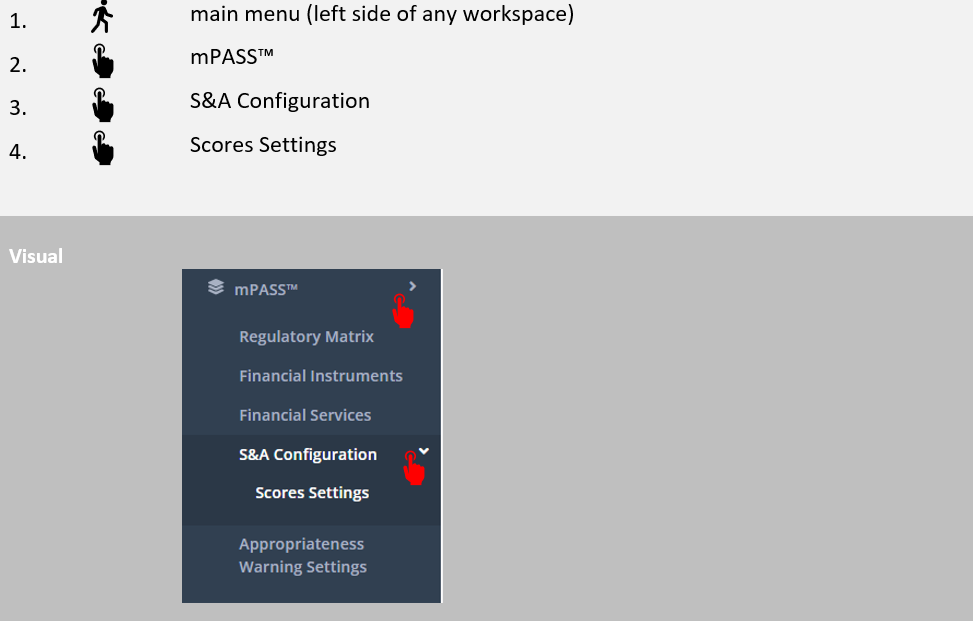The width and height of the screenshot is (973, 621).
Task: Click the Visual section heading
Action: [36, 256]
